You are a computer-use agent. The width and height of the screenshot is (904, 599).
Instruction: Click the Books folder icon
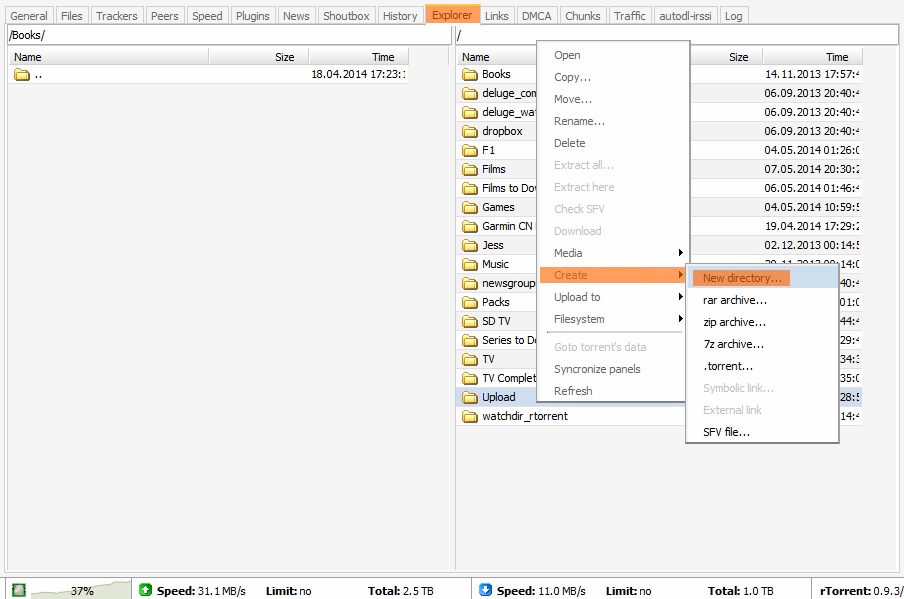(470, 74)
